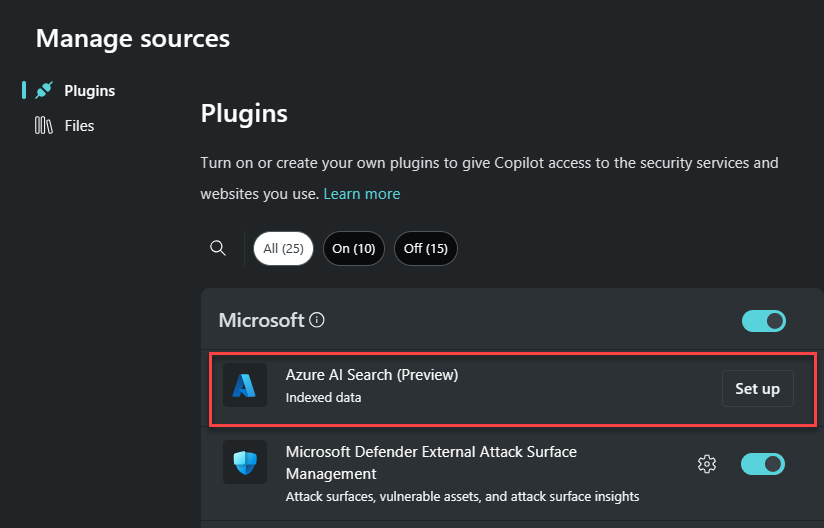This screenshot has height=528, width=824.
Task: Click the Microsoft info circle icon
Action: [317, 319]
